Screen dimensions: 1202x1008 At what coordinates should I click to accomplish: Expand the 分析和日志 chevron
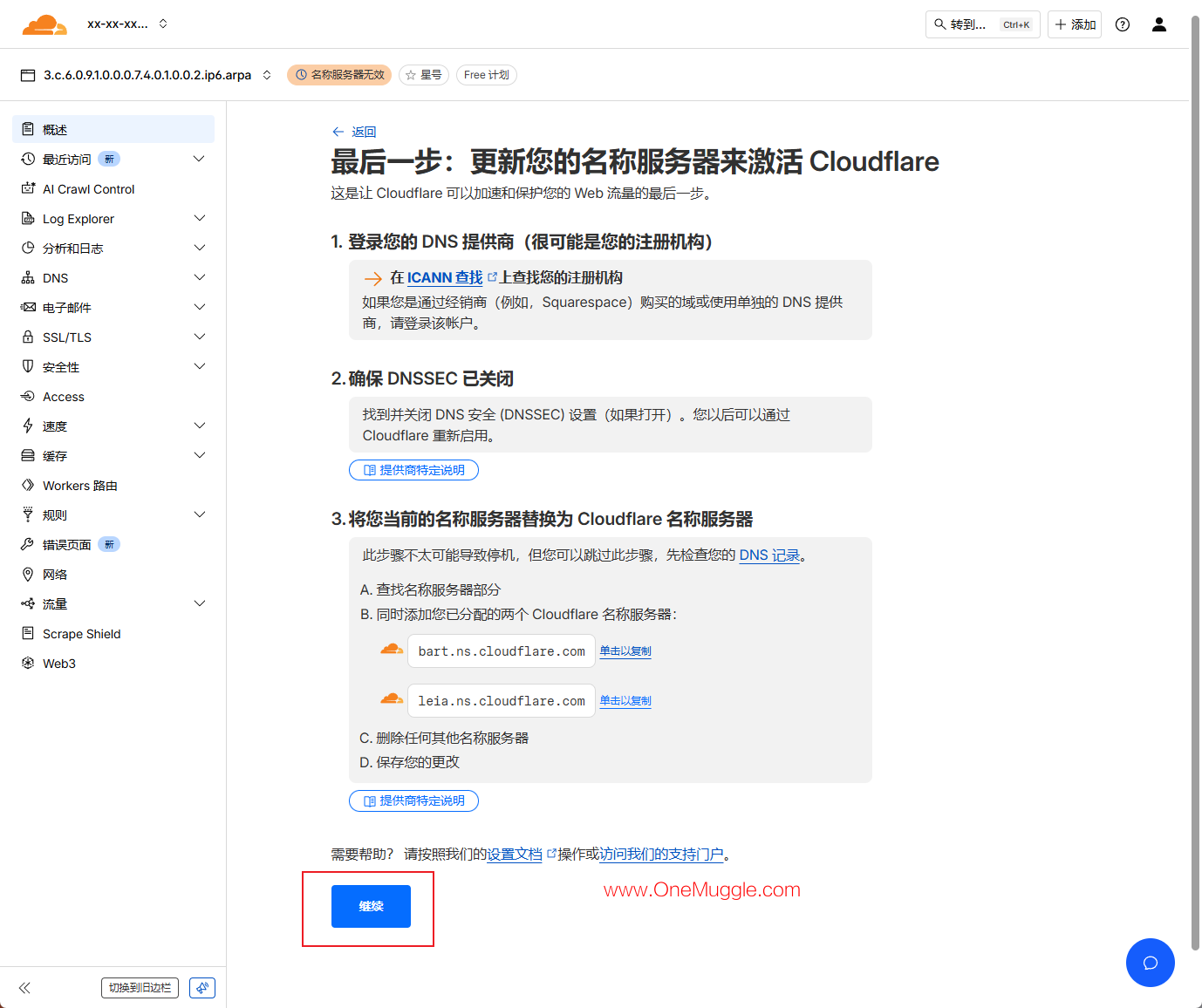(200, 248)
